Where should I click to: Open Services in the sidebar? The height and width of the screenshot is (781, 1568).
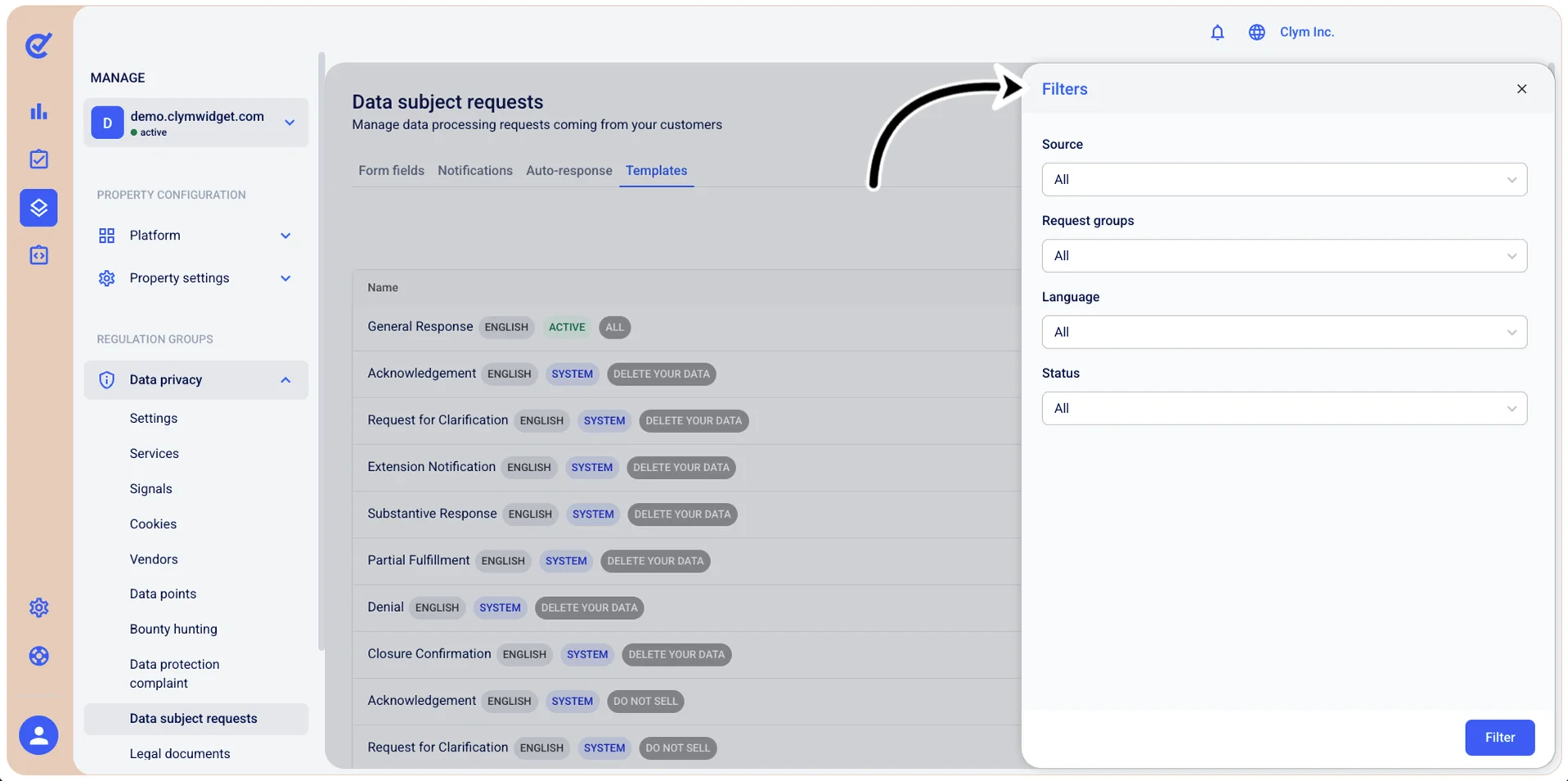point(154,453)
